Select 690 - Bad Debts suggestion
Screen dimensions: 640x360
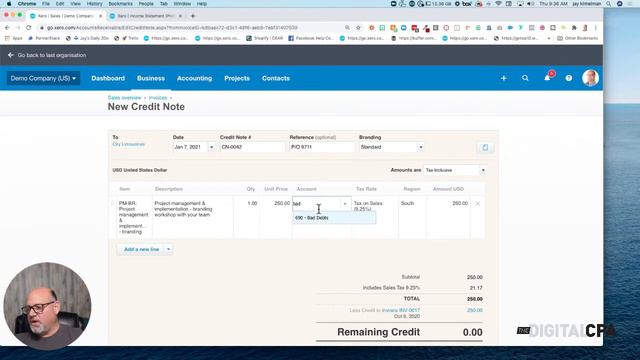pyautogui.click(x=334, y=218)
